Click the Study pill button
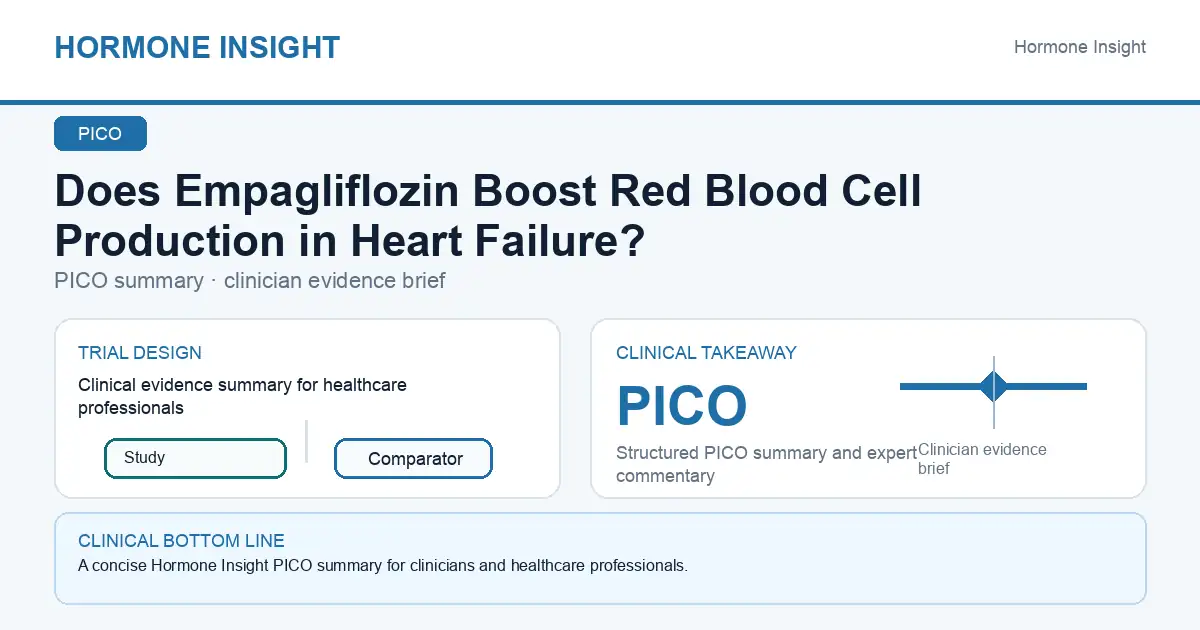 195,458
